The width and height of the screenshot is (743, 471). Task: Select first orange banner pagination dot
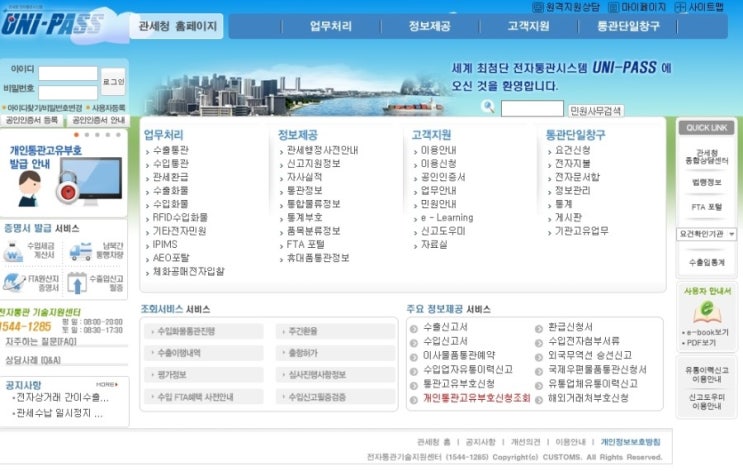76,135
